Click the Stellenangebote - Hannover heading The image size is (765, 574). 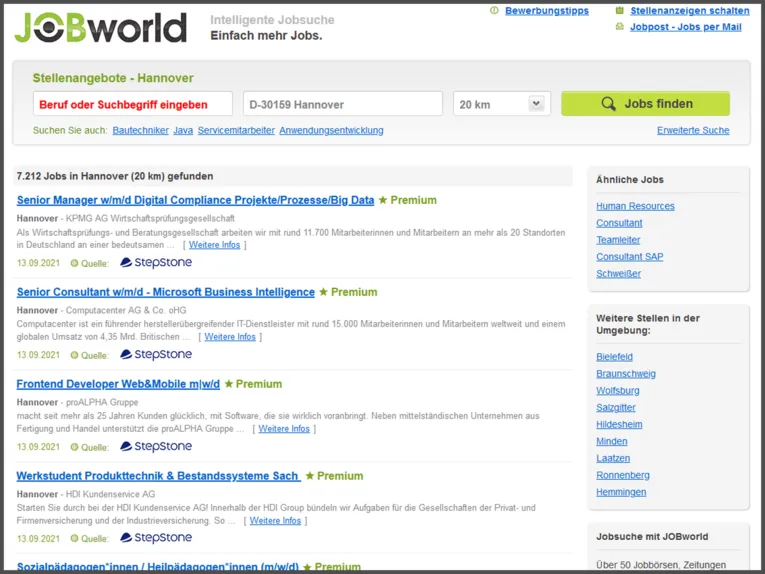113,78
